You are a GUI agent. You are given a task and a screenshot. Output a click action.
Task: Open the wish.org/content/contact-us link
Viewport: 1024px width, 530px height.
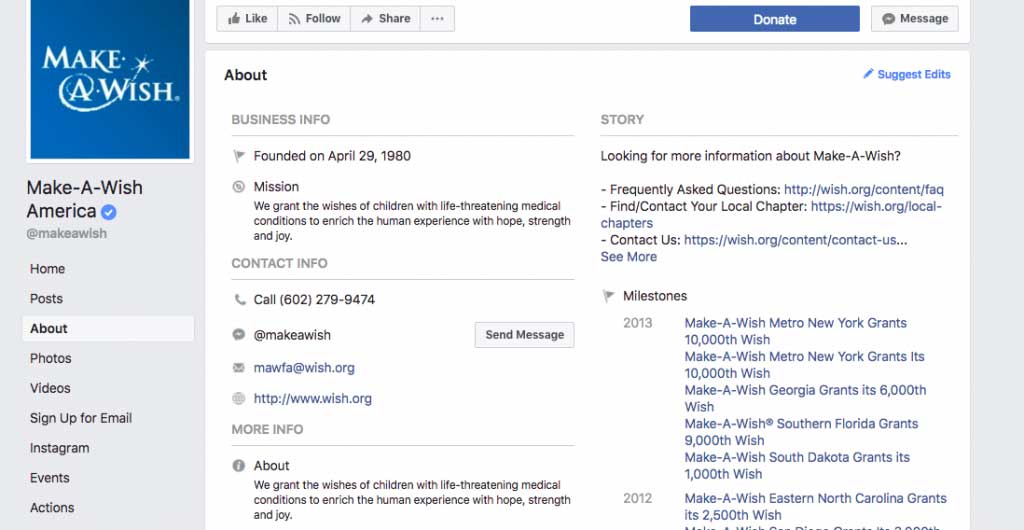[x=790, y=240]
